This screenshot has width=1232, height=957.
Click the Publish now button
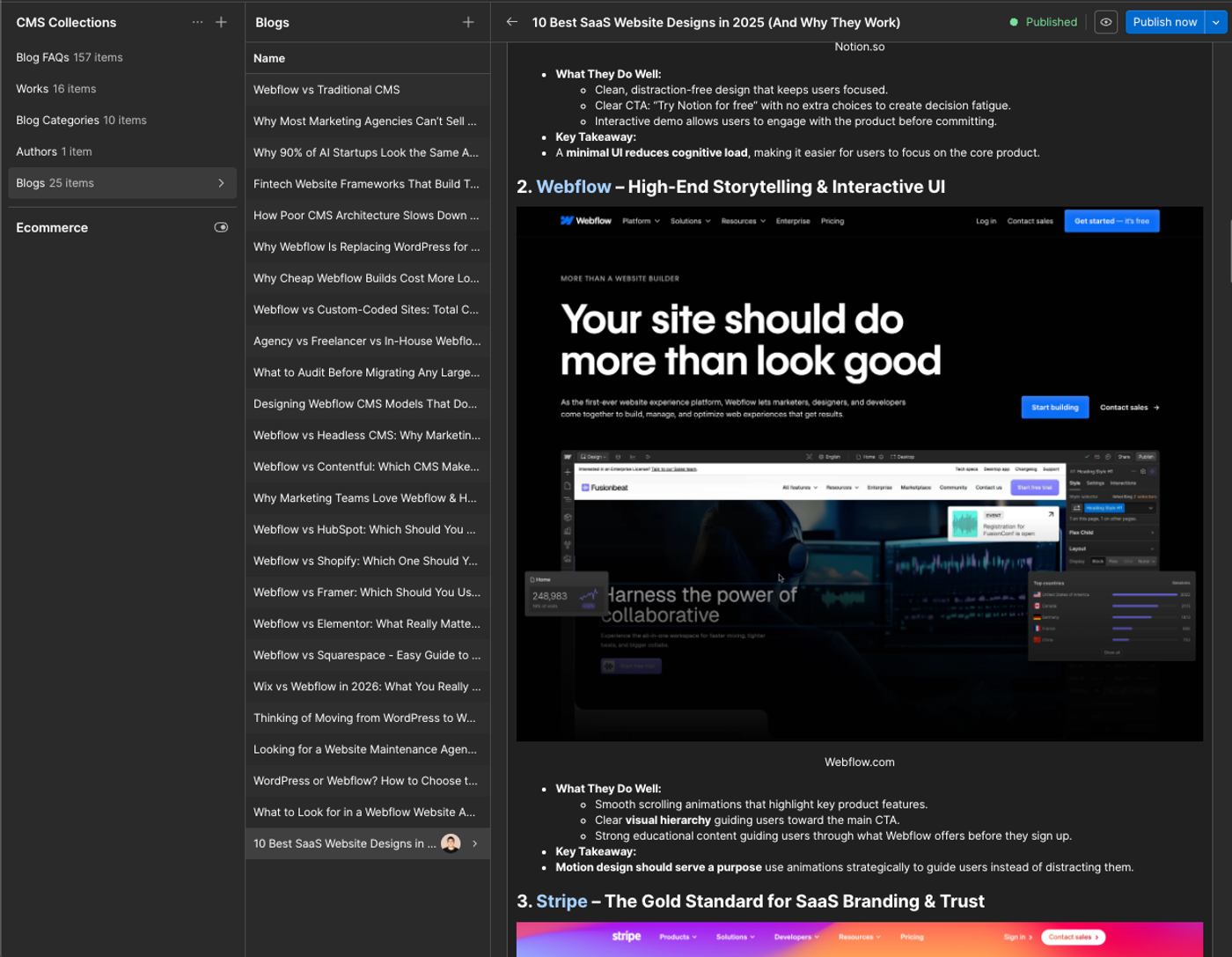1164,22
